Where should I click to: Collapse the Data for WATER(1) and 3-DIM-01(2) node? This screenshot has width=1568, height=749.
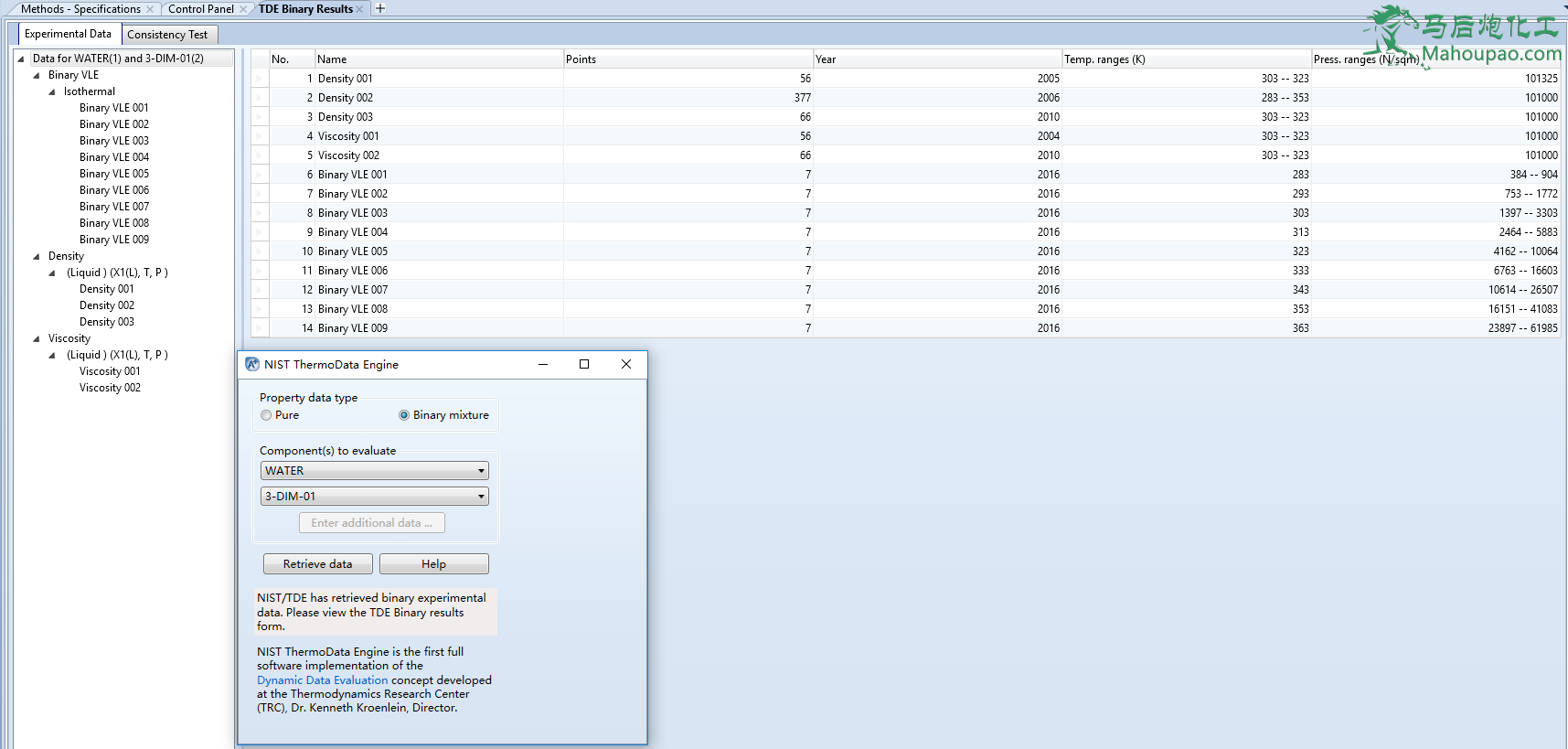click(21, 59)
